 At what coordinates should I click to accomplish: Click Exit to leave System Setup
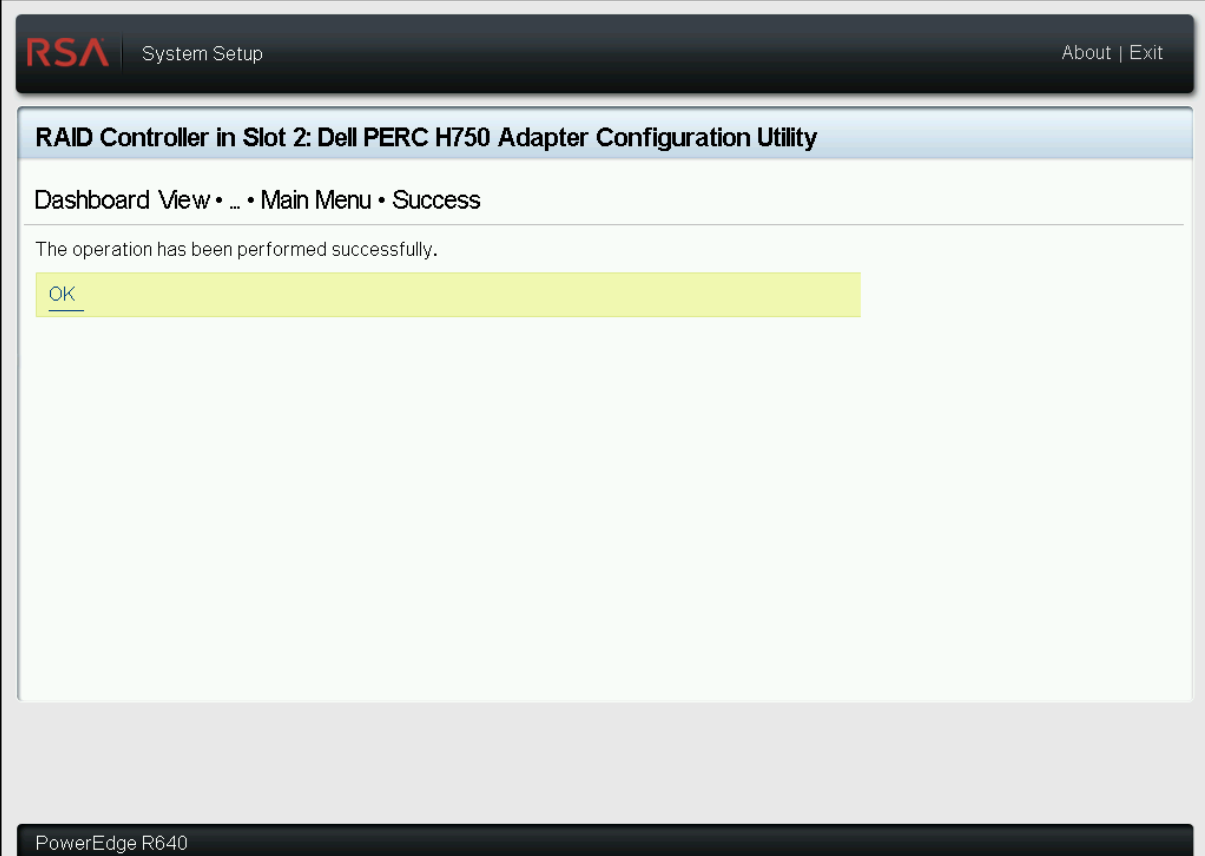pyautogui.click(x=1146, y=53)
